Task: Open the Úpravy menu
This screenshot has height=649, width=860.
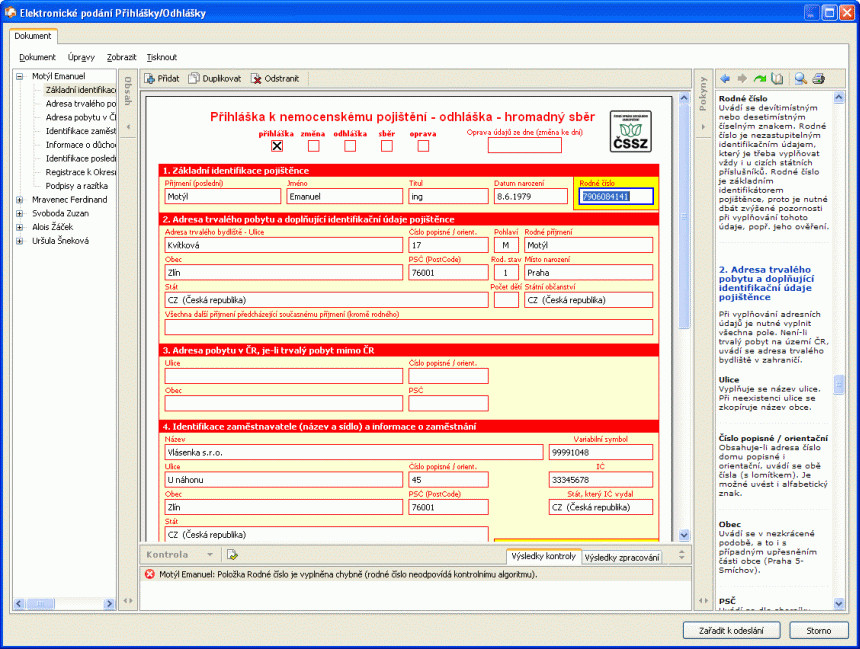Action: tap(81, 57)
